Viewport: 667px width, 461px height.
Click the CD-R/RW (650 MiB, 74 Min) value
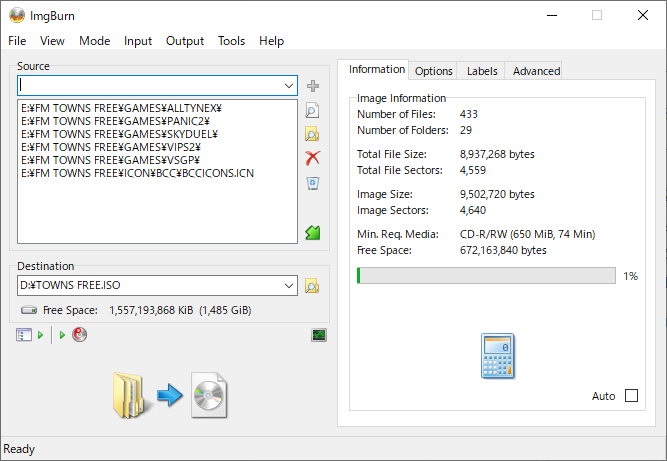click(x=527, y=234)
